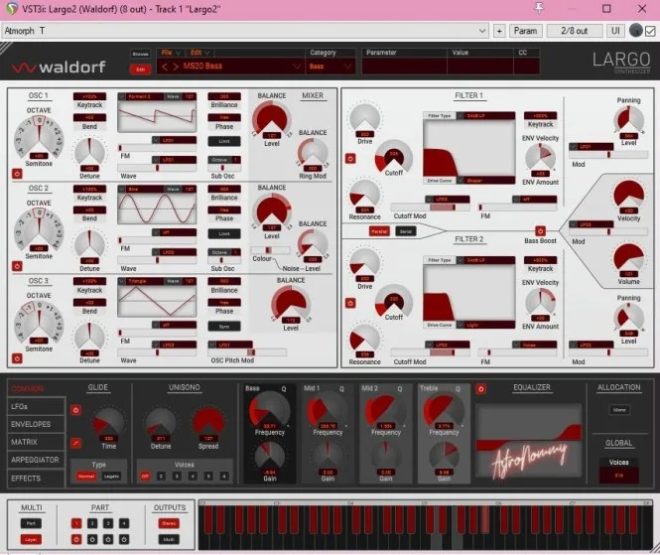Click the previous preset arrow
Viewport: 660px width, 555px height.
pyautogui.click(x=165, y=66)
